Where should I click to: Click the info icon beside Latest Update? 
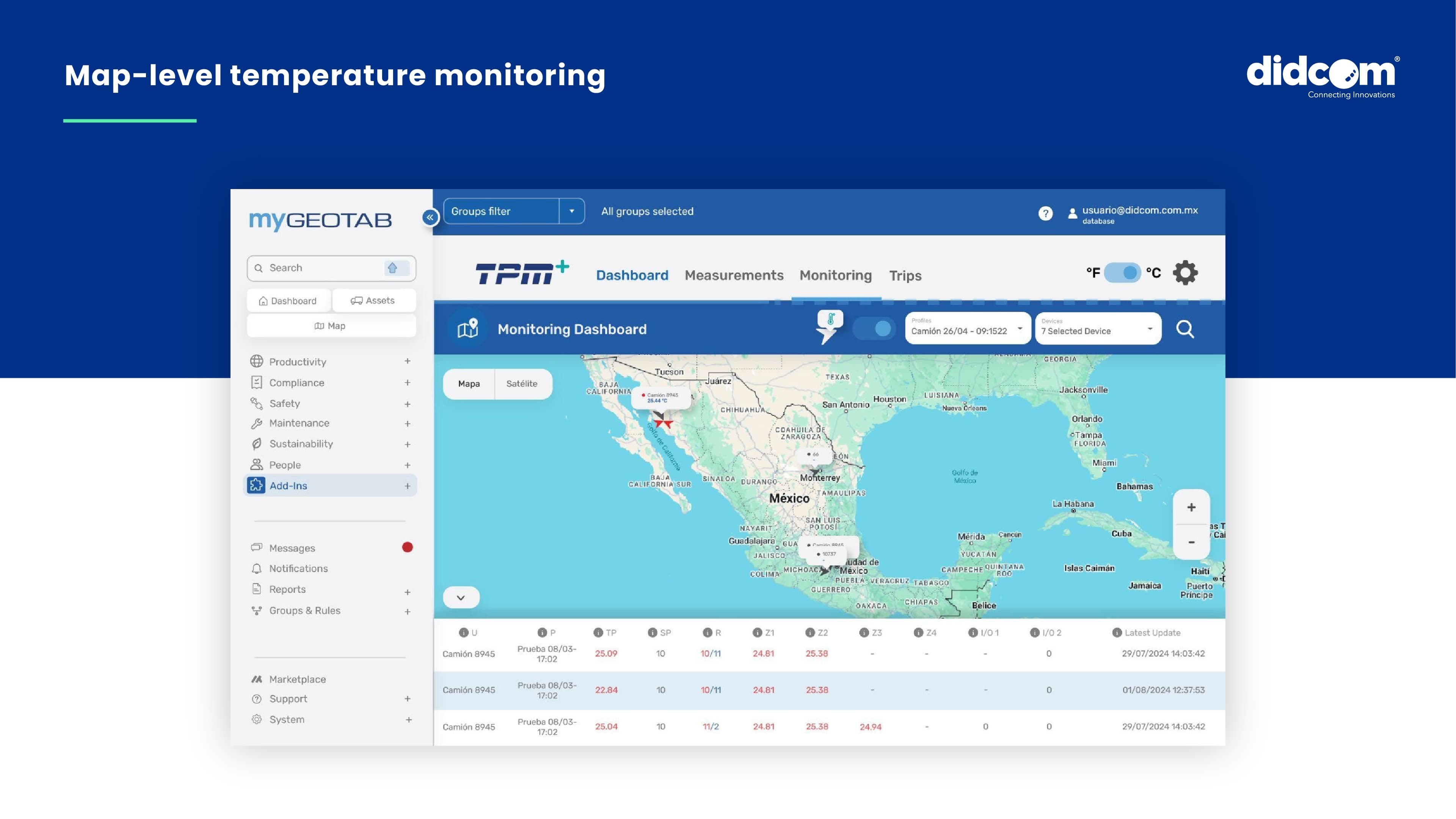(x=1117, y=632)
